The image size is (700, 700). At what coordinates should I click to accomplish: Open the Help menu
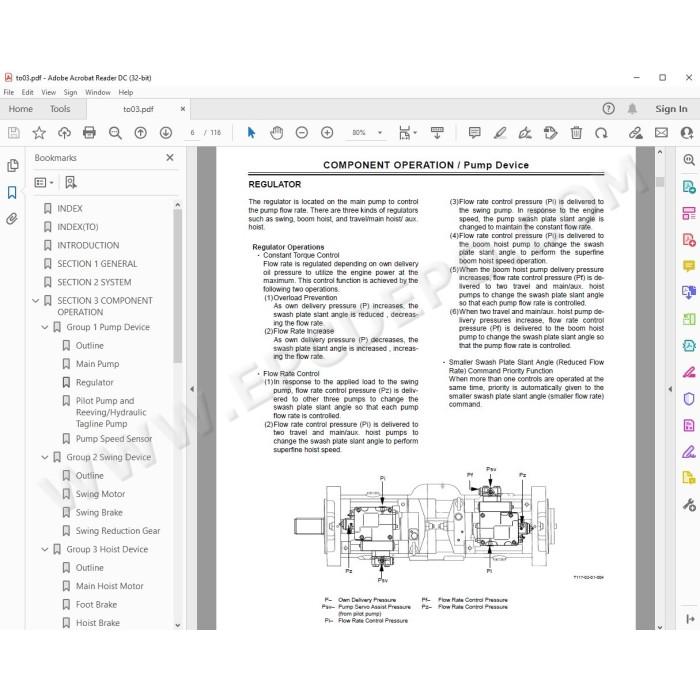pos(126,92)
